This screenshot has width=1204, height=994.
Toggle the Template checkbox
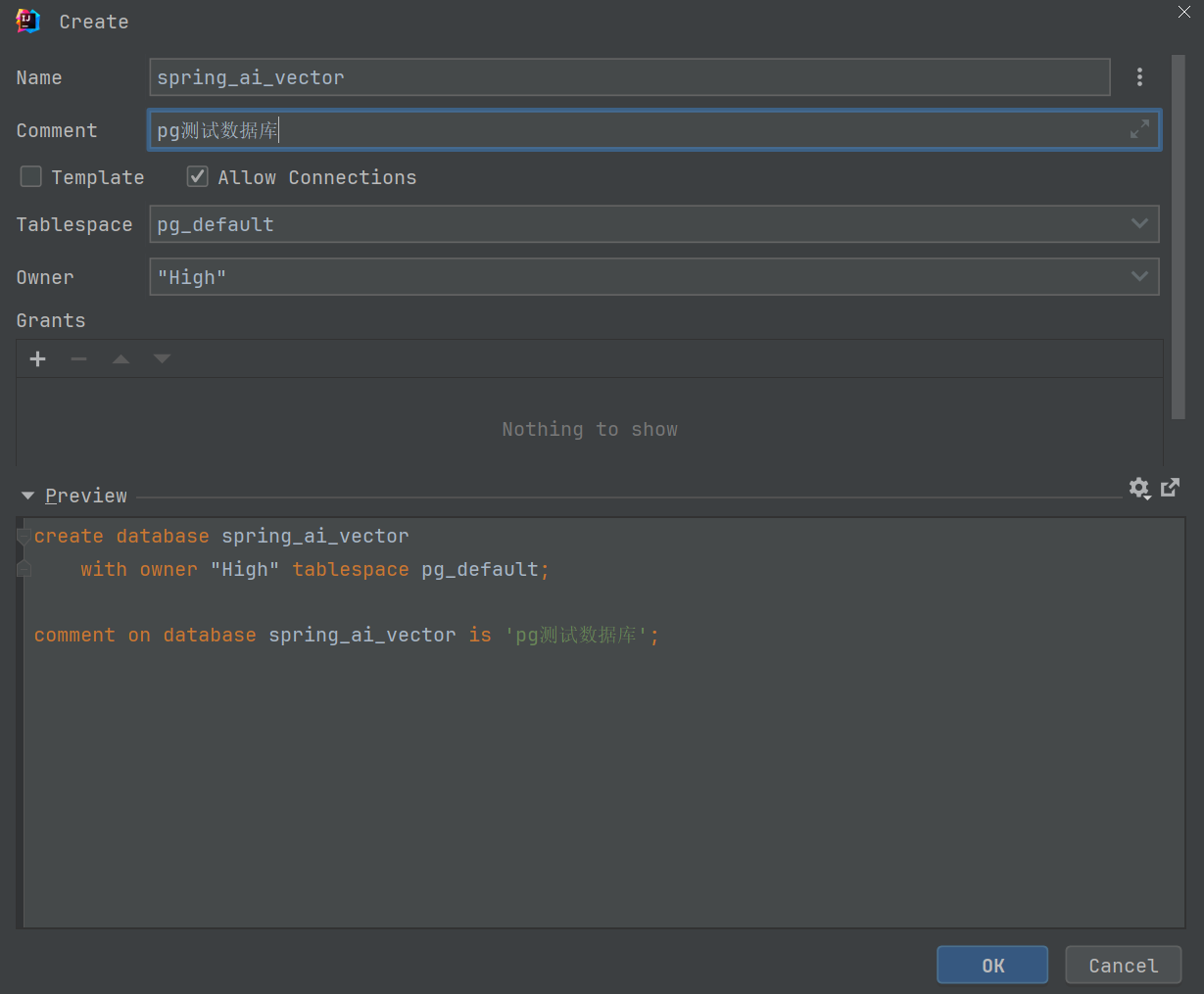[x=31, y=176]
